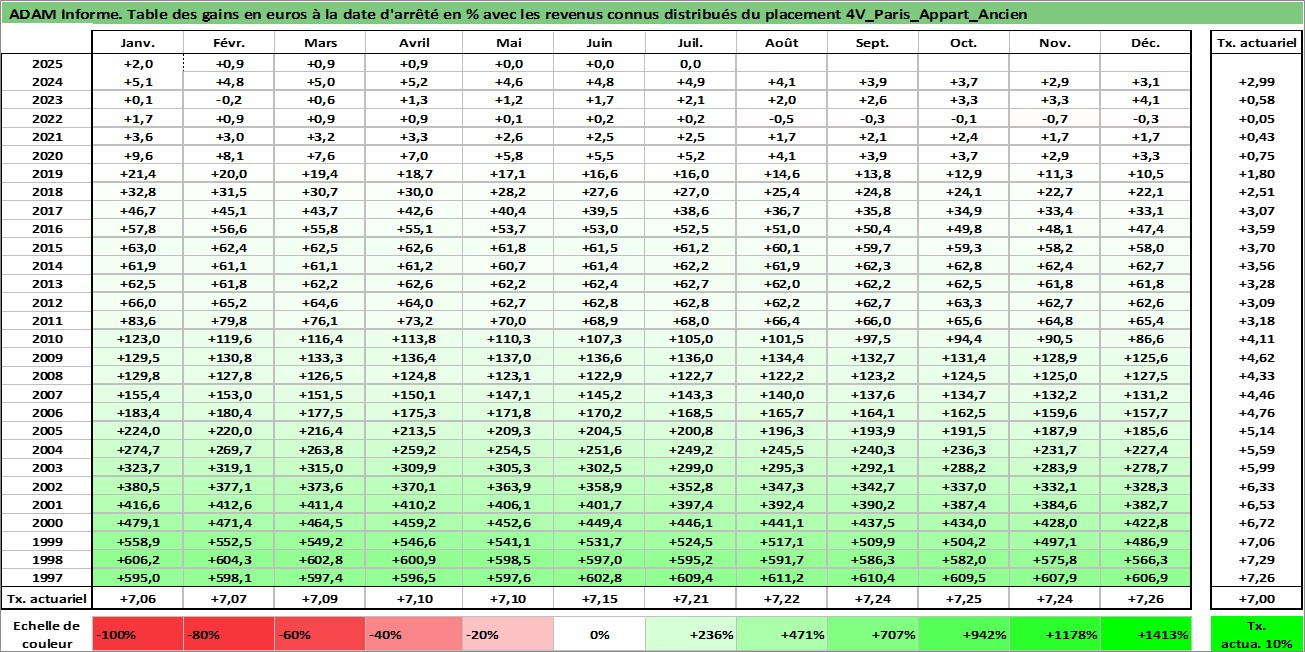Click the +707% green scale cell
This screenshot has height=652, width=1305.
[x=871, y=634]
